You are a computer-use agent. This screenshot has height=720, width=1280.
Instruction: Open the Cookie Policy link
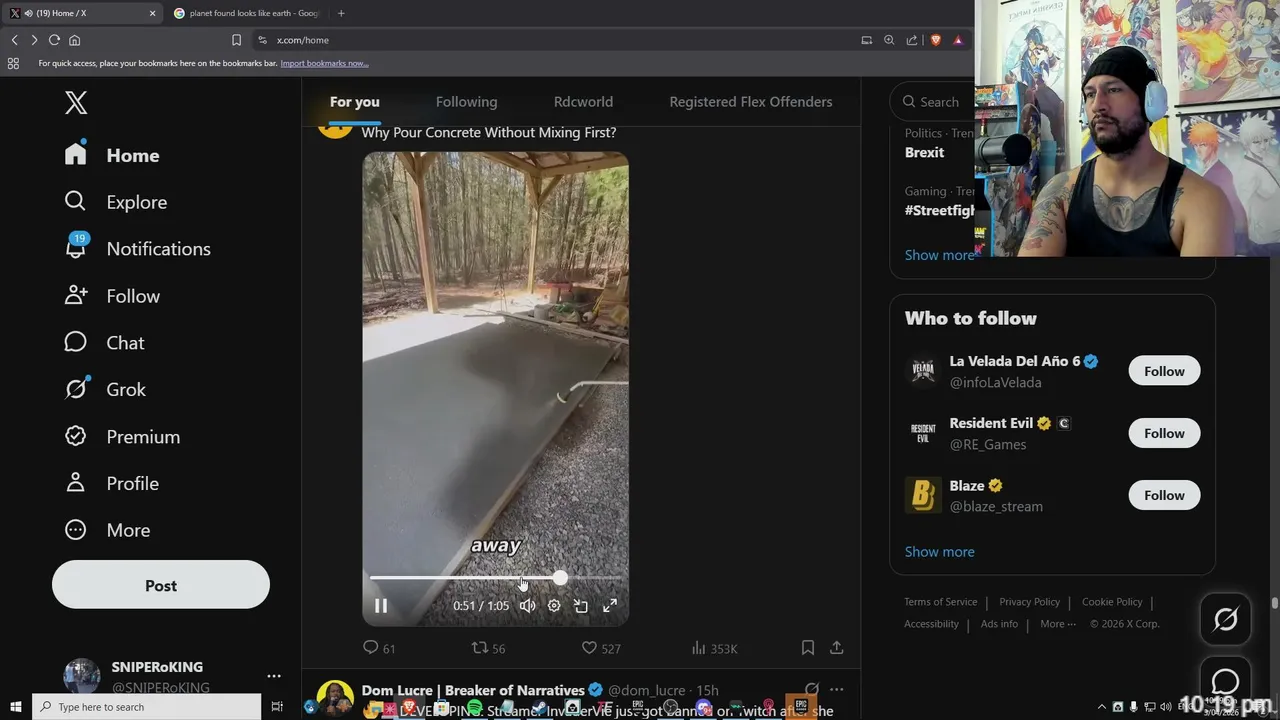coord(1112,602)
